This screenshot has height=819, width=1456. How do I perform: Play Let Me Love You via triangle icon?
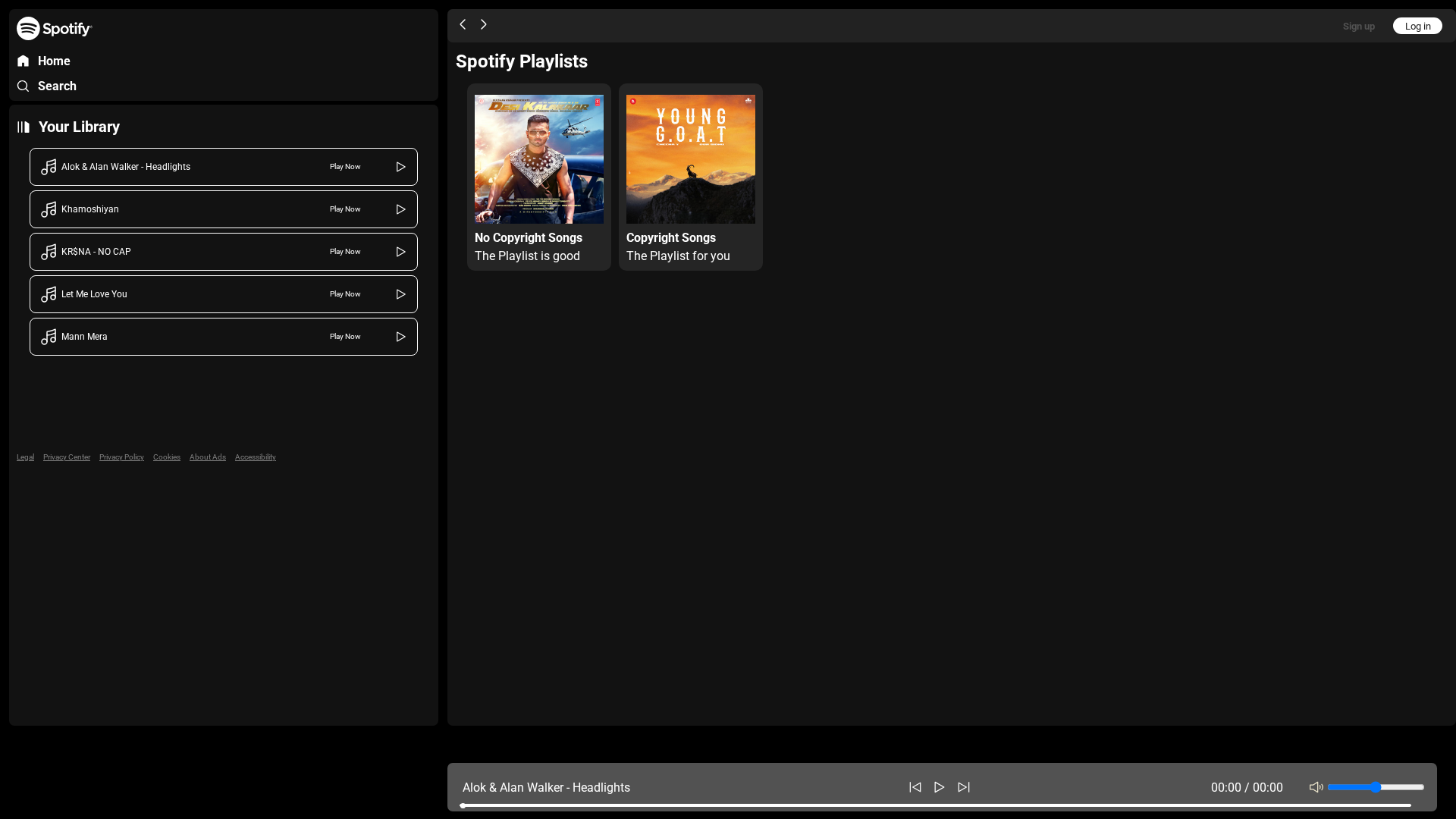[x=401, y=294]
